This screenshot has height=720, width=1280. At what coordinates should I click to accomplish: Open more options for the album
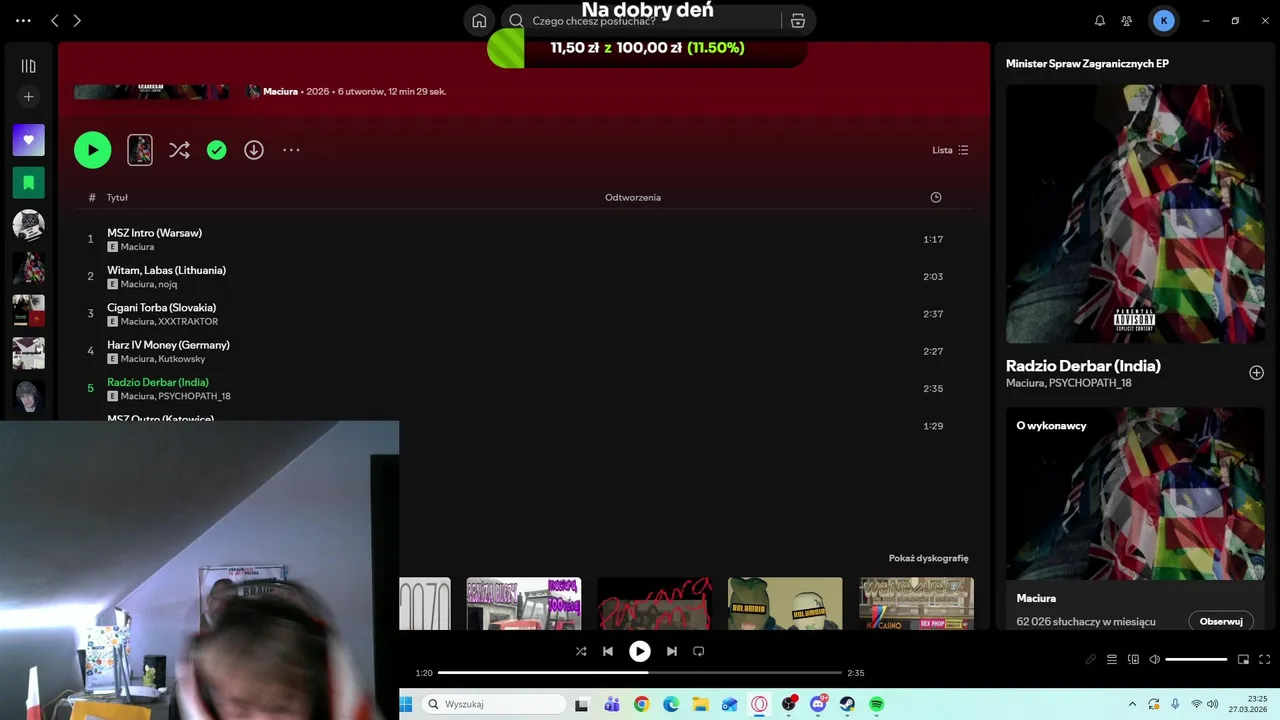point(291,150)
